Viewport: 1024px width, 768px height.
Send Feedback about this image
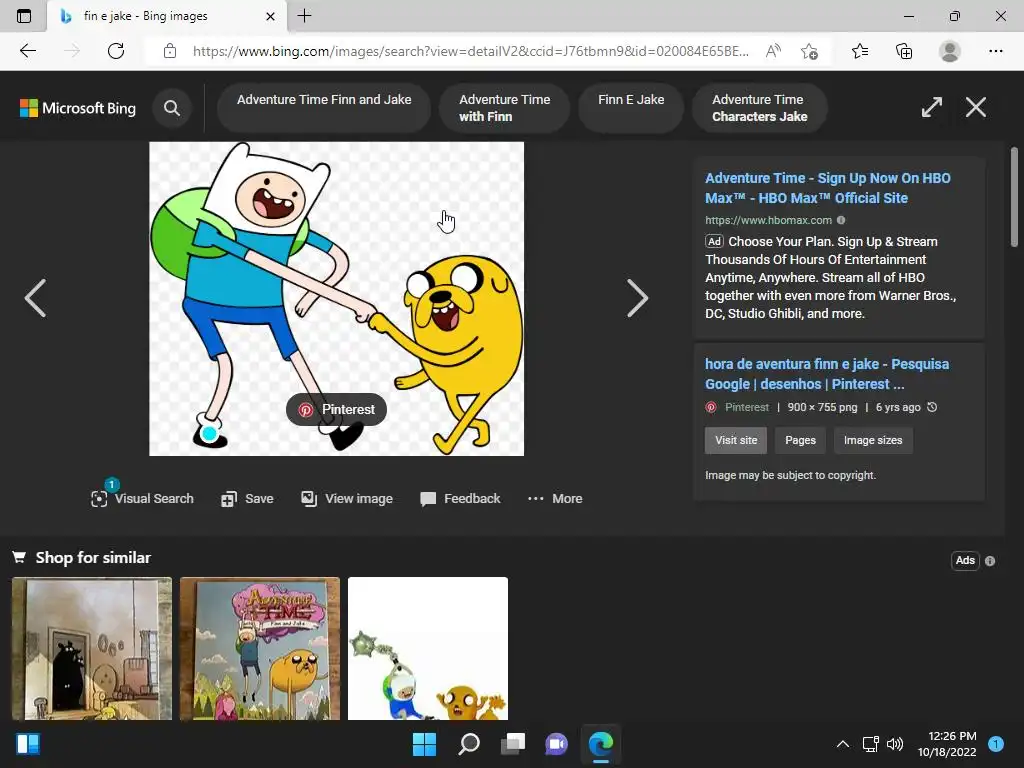pyautogui.click(x=460, y=498)
